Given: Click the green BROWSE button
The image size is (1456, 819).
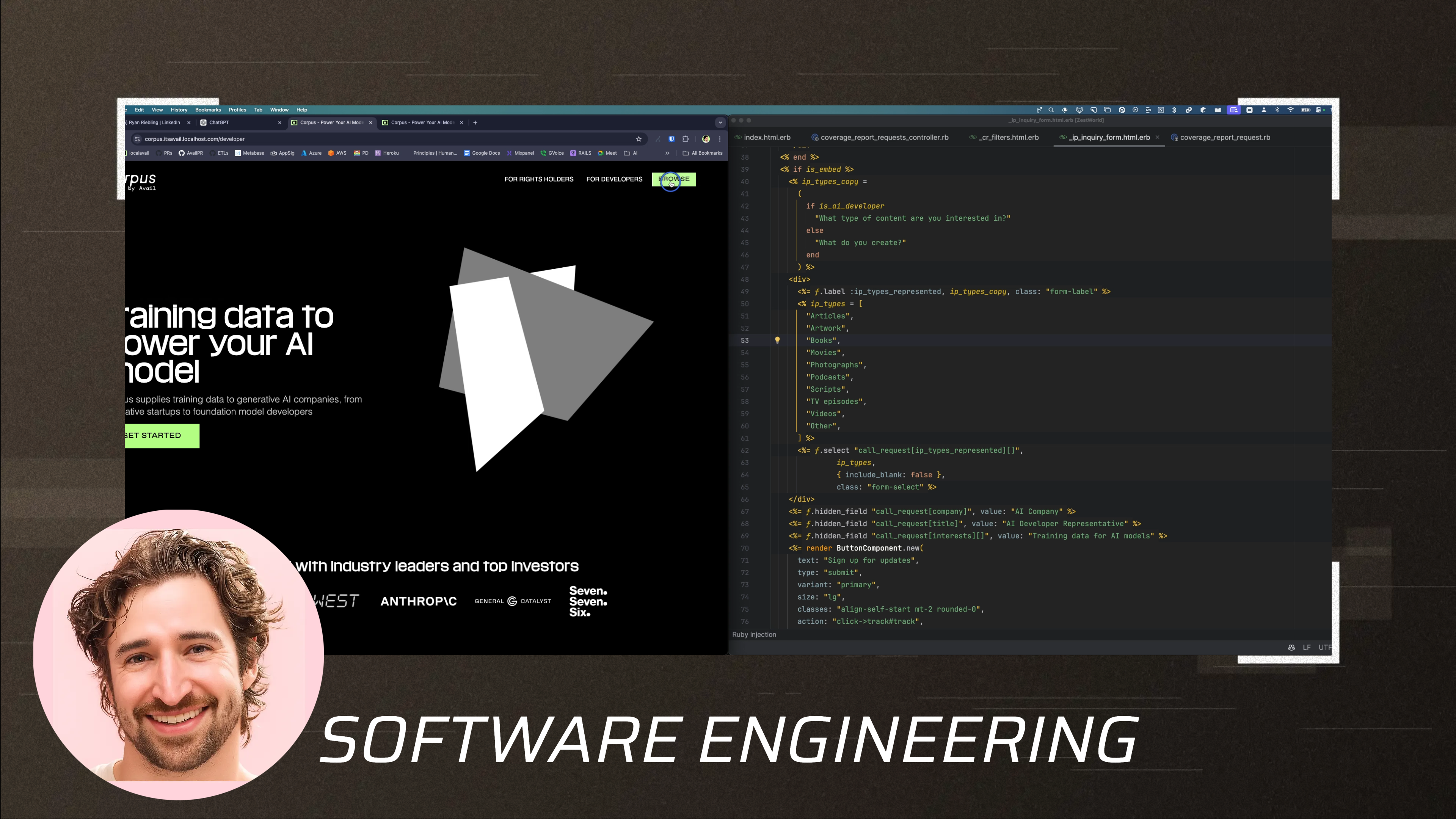Looking at the screenshot, I should [x=674, y=179].
